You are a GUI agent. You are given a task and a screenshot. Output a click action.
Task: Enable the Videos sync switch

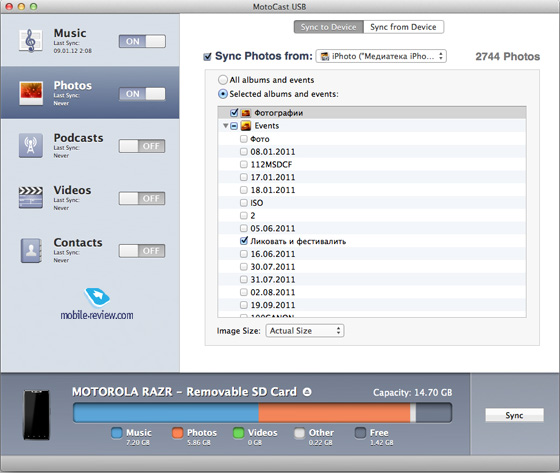click(142, 198)
